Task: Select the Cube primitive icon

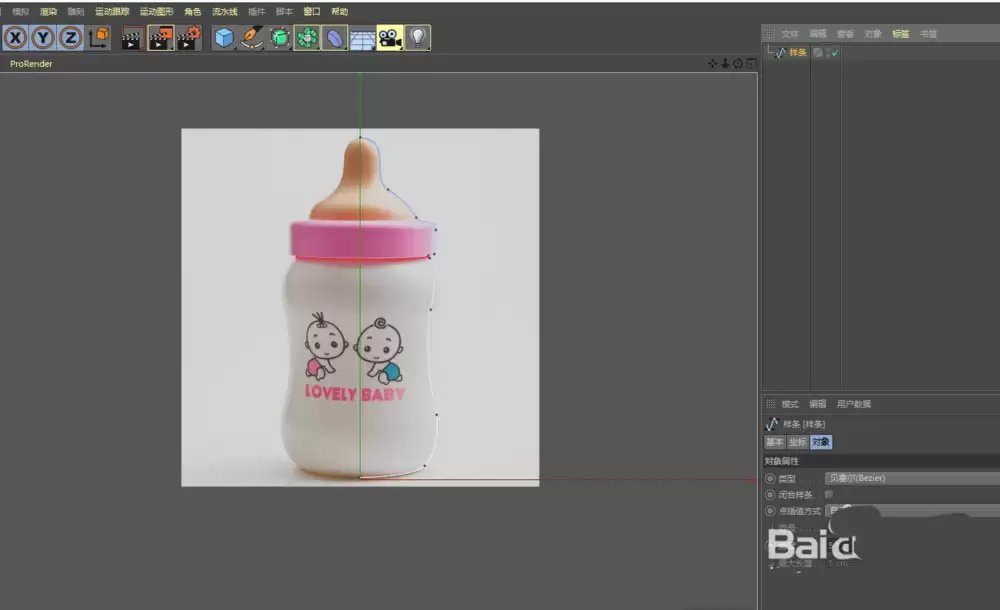Action: [x=226, y=38]
